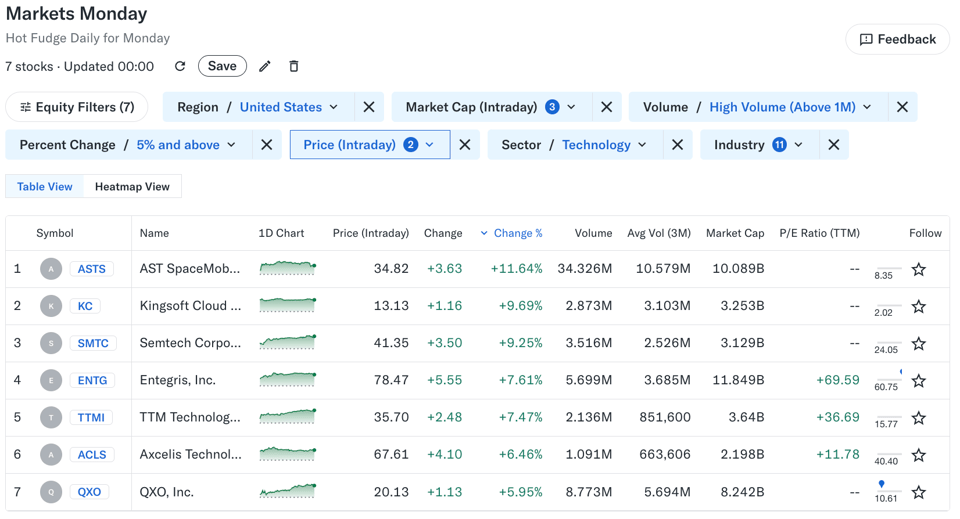Remove the Region filter with its X

pos(369,107)
